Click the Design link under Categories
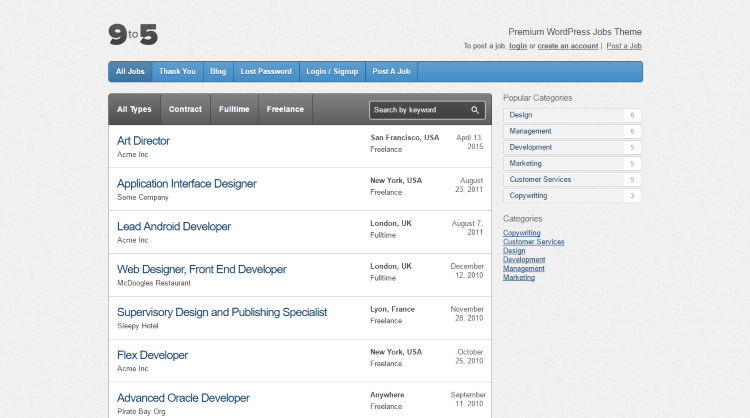The image size is (750, 418). (514, 251)
